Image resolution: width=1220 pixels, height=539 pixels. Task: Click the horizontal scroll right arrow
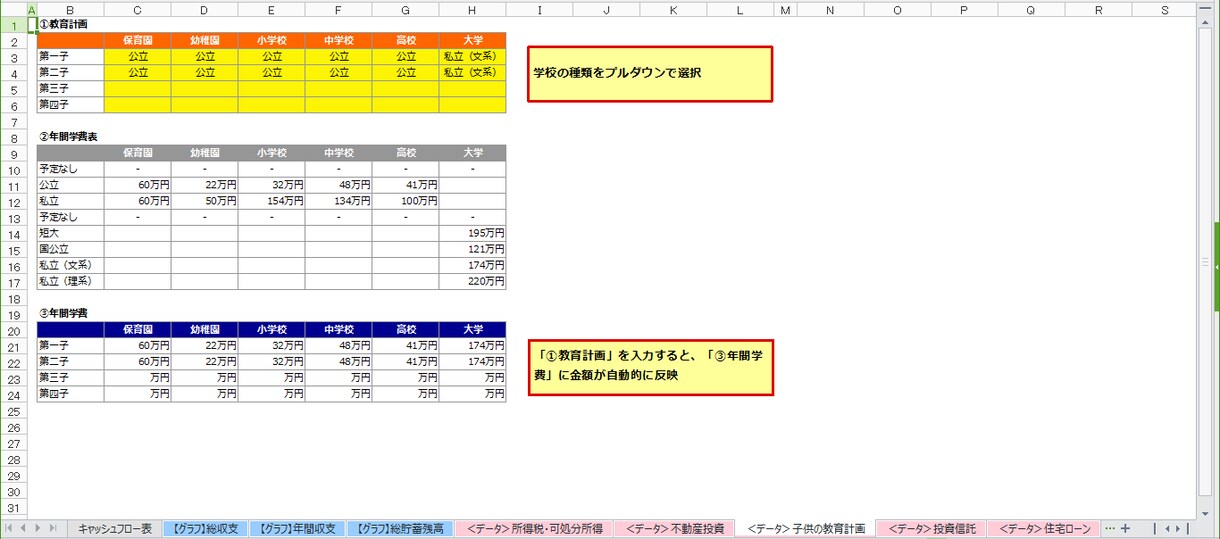click(x=1179, y=528)
